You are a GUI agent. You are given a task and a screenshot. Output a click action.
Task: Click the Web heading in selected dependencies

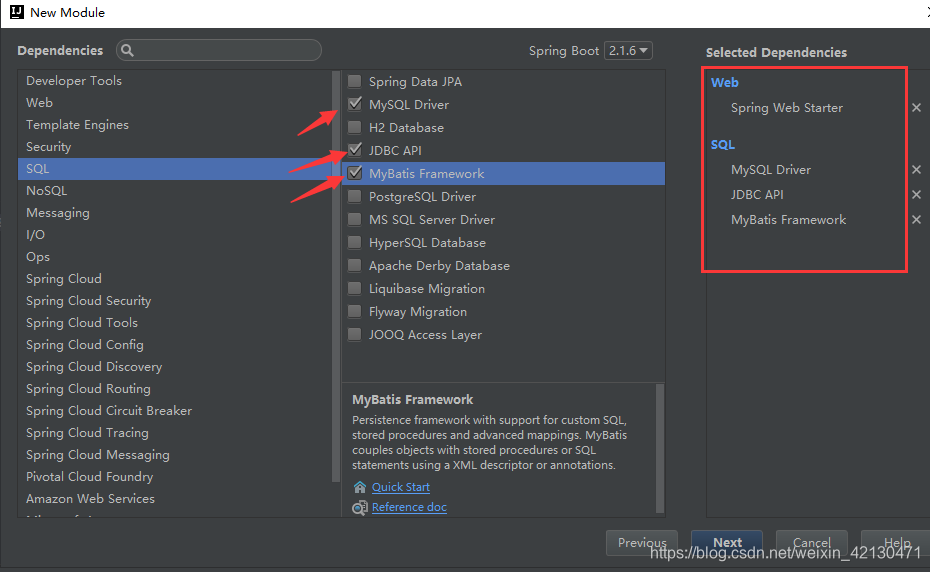pyautogui.click(x=725, y=82)
